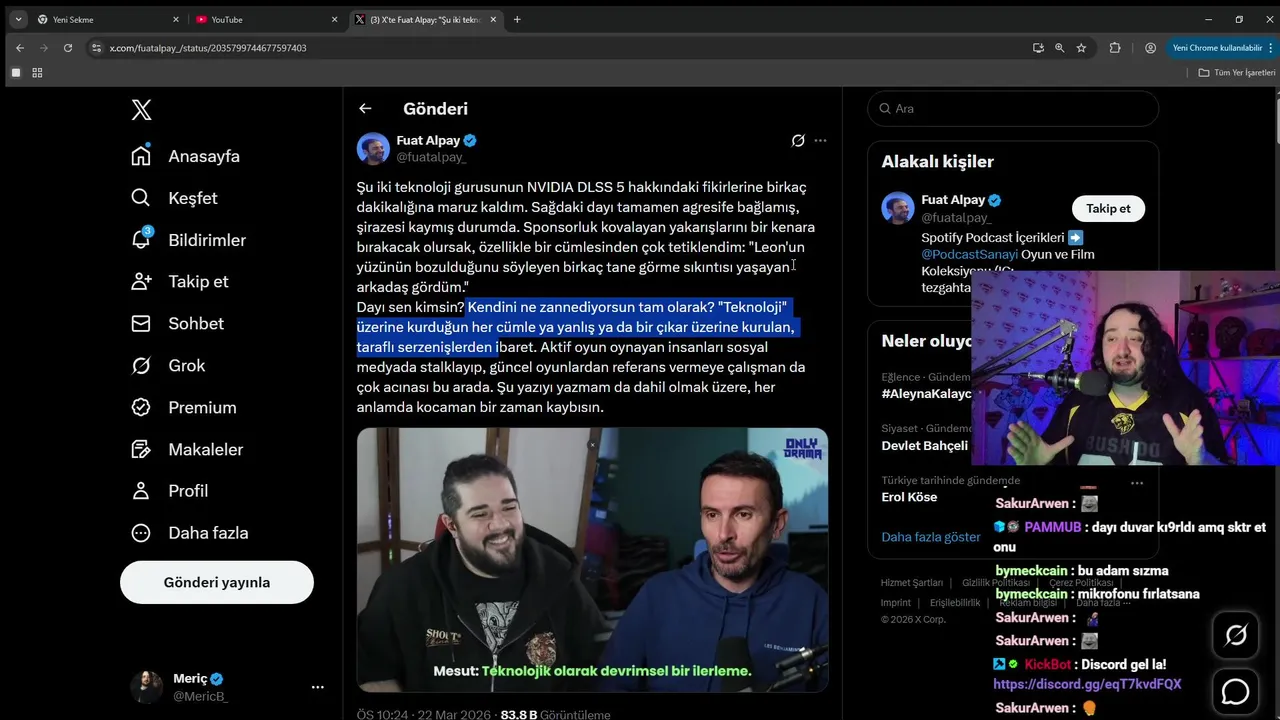1280x720 pixels.
Task: Open Erişilebilirlik footer link
Action: (955, 603)
